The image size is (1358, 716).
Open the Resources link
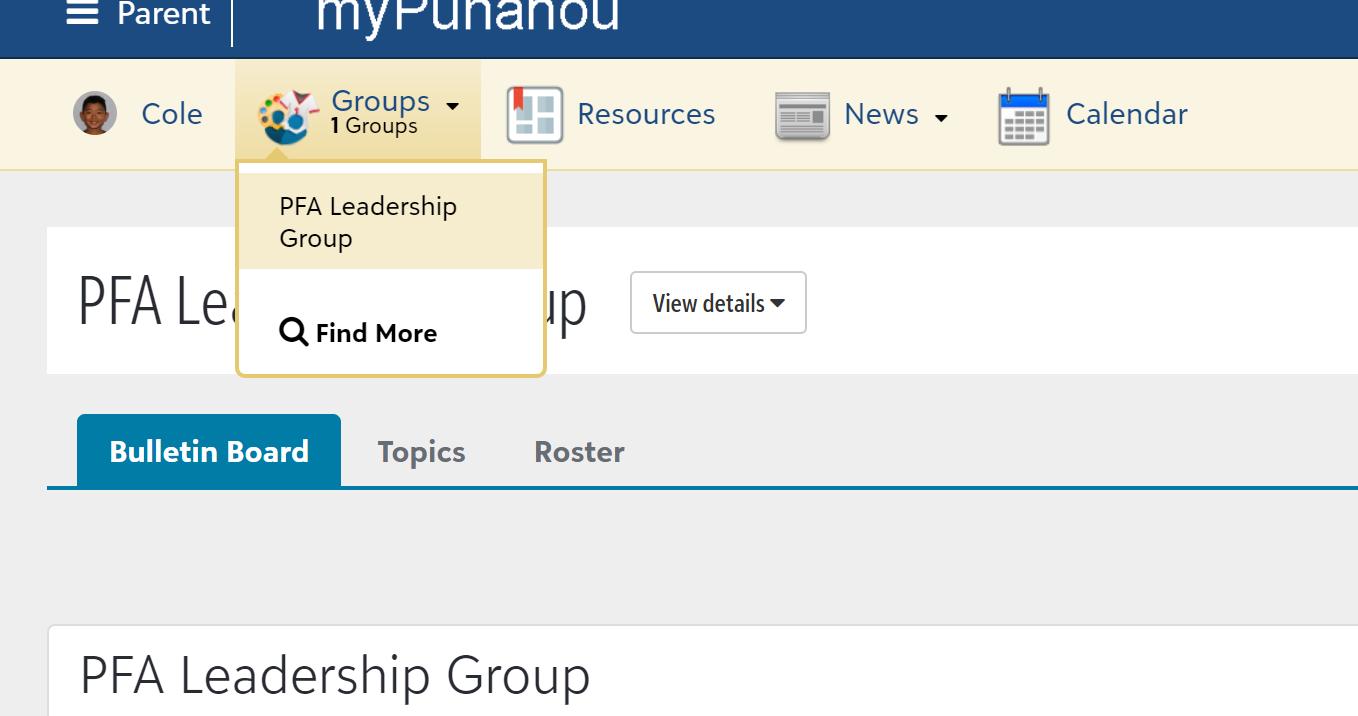(646, 114)
